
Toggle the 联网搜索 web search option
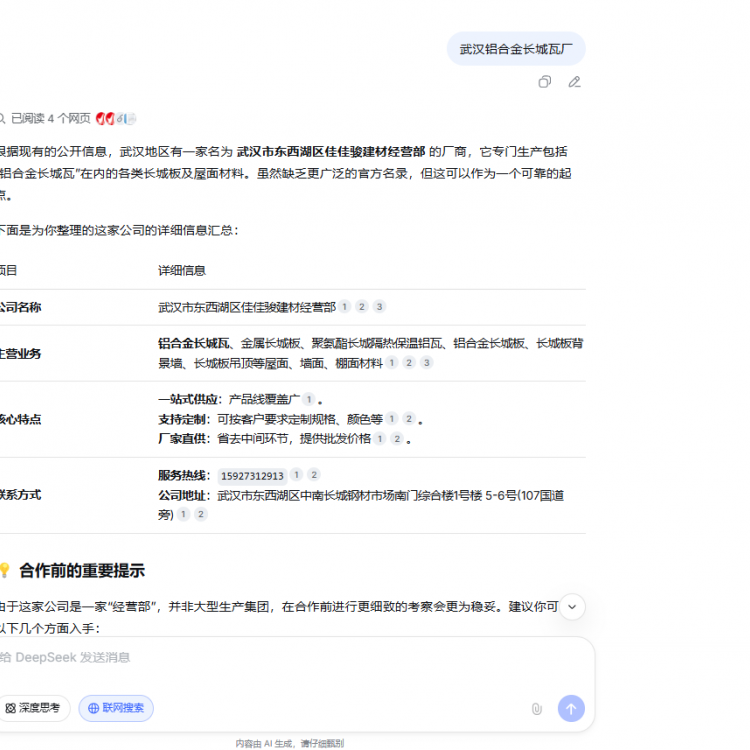(x=116, y=708)
